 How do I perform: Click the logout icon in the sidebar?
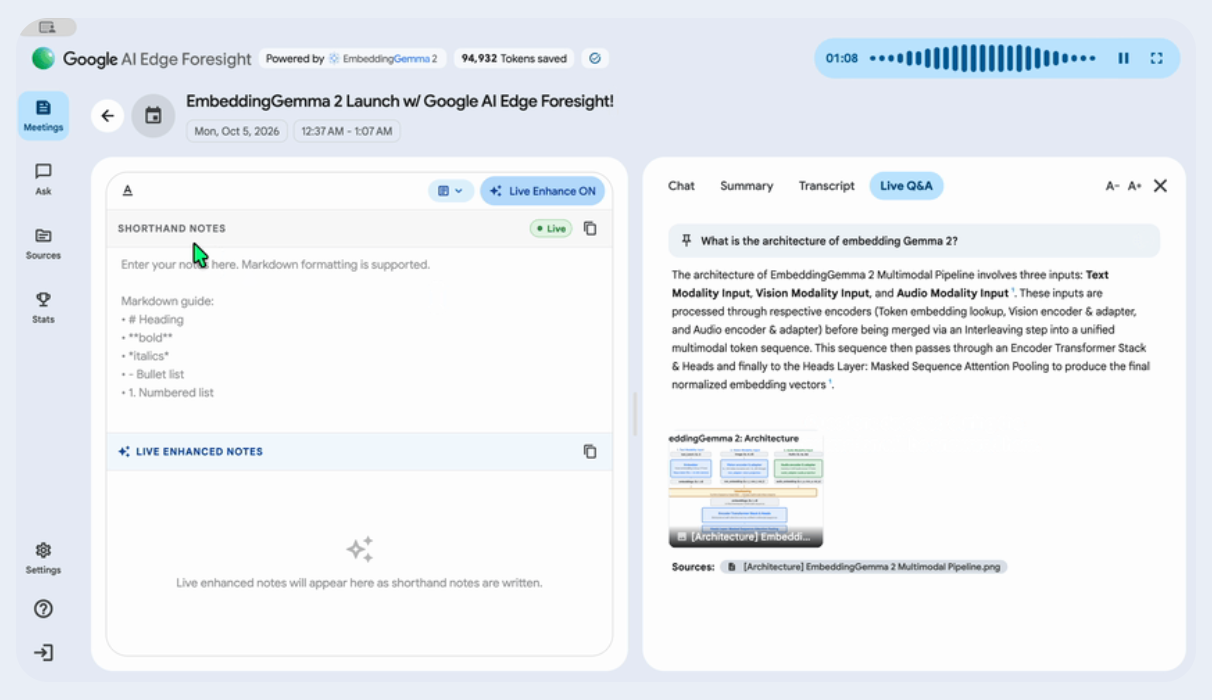(x=43, y=653)
